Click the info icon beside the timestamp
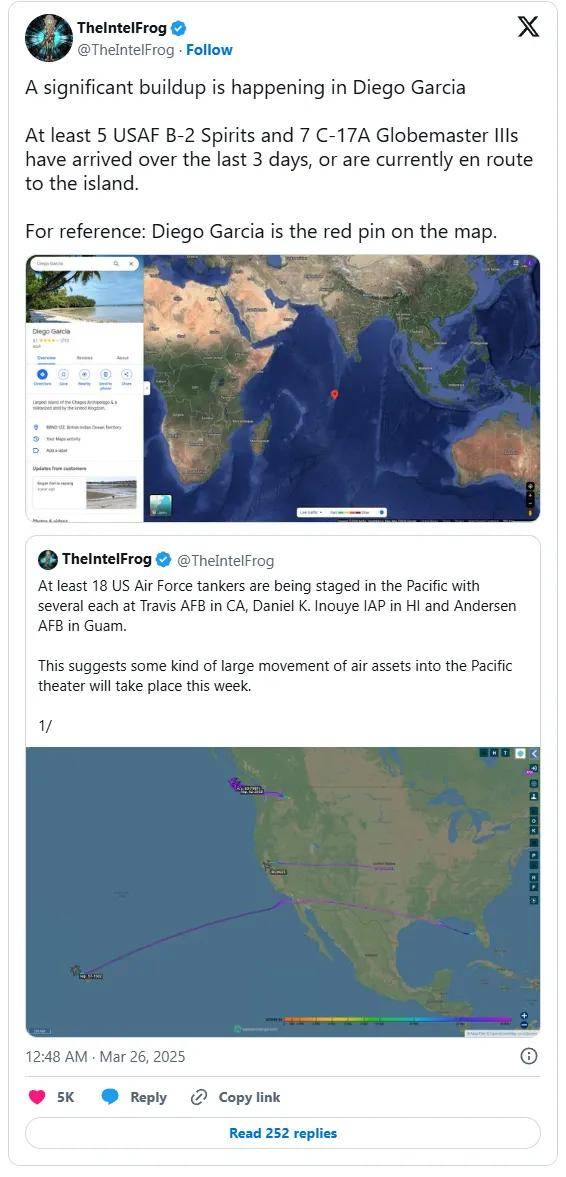Image resolution: width=566 pixels, height=1177 pixels. [528, 1056]
